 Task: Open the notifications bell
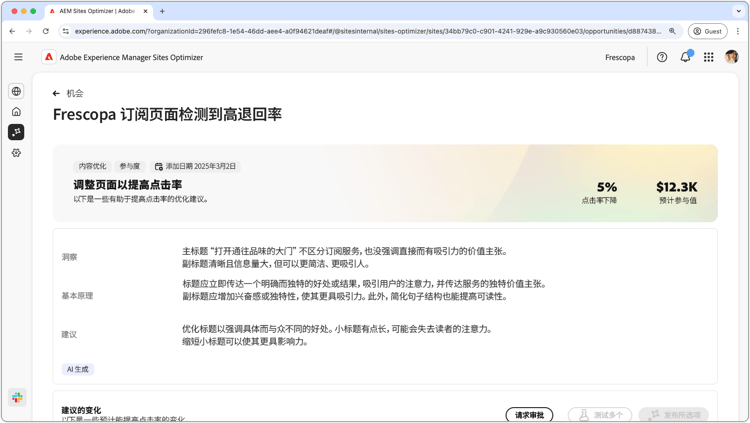tap(685, 57)
